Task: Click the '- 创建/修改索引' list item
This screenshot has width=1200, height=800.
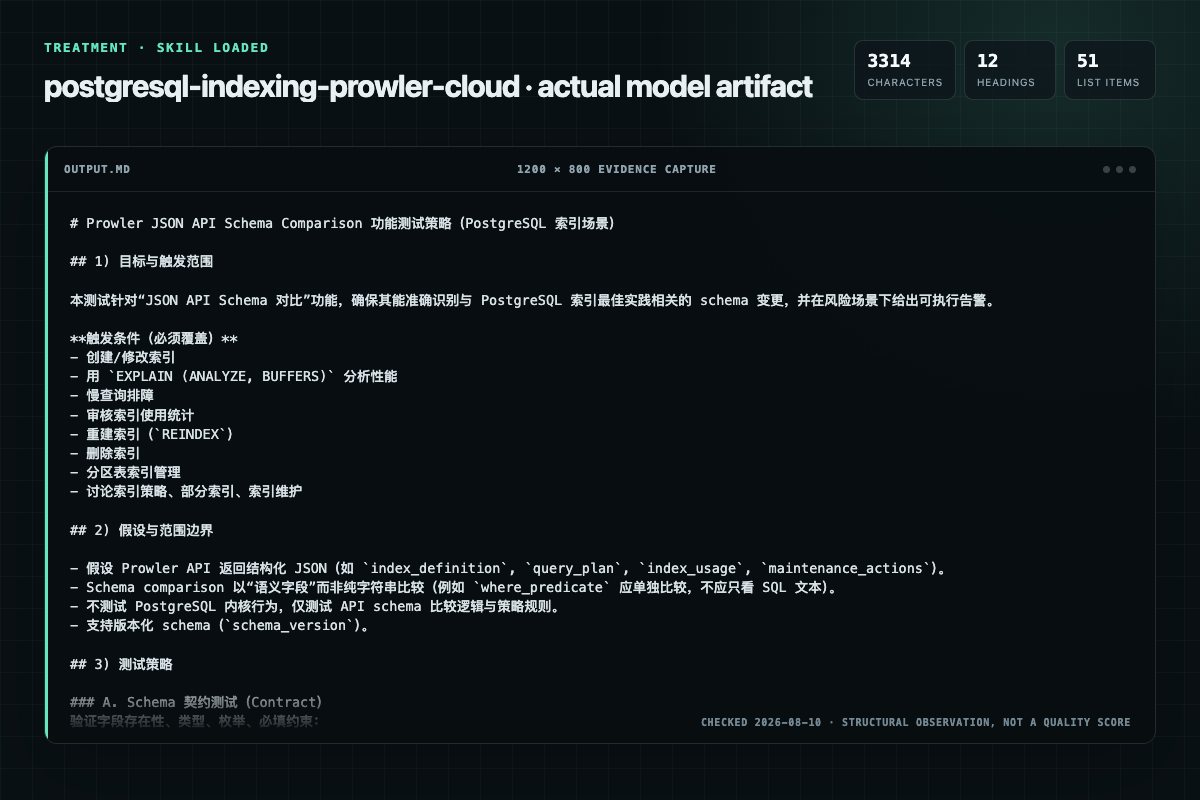Action: pyautogui.click(x=125, y=357)
